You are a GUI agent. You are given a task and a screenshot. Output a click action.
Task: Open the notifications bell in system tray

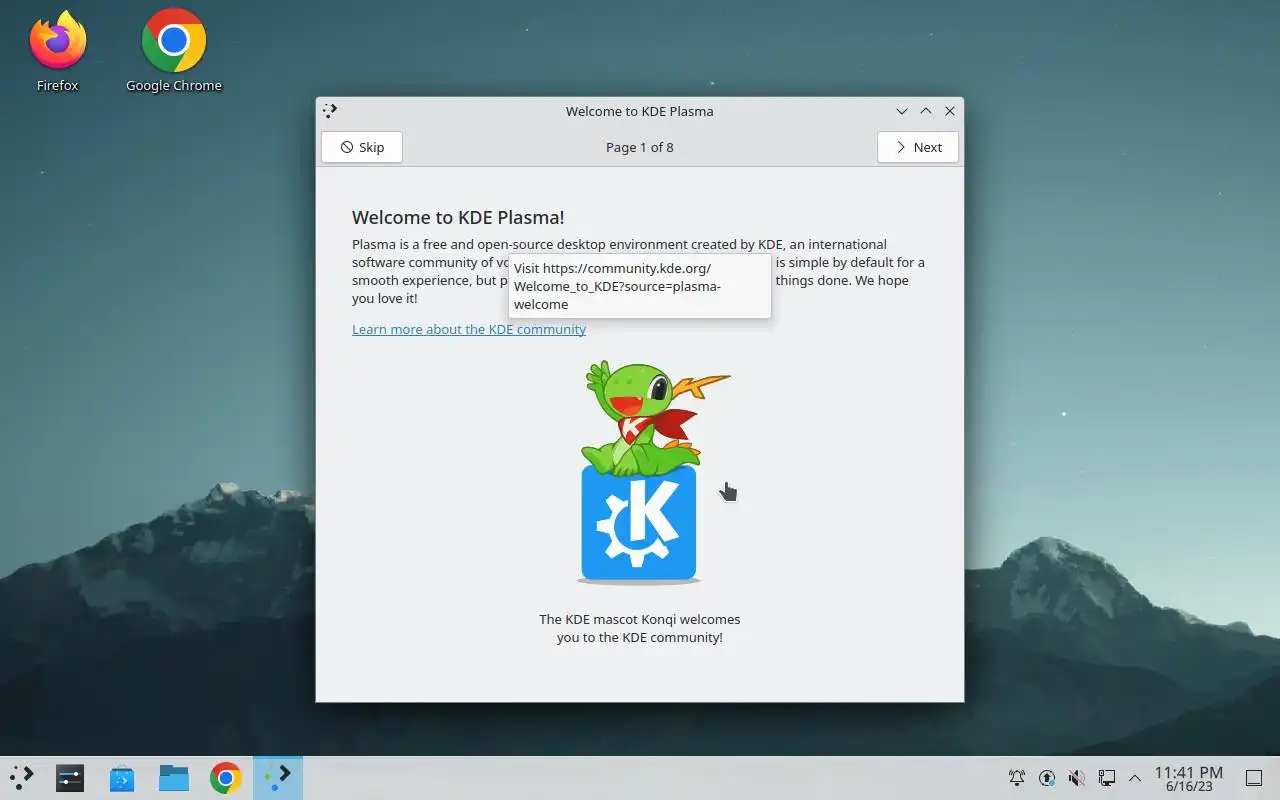[x=1017, y=778]
